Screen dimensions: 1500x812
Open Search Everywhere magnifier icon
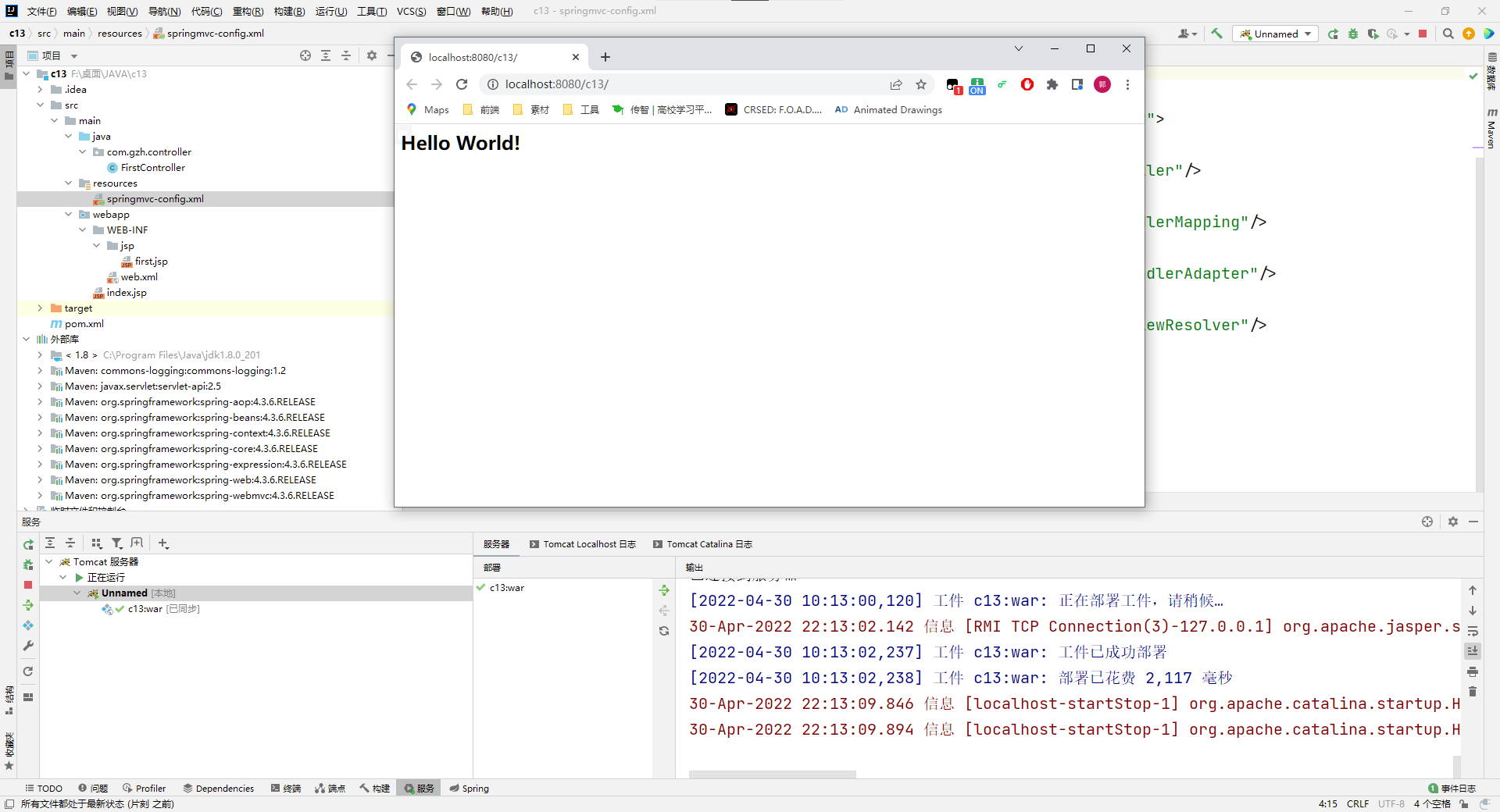[1448, 34]
